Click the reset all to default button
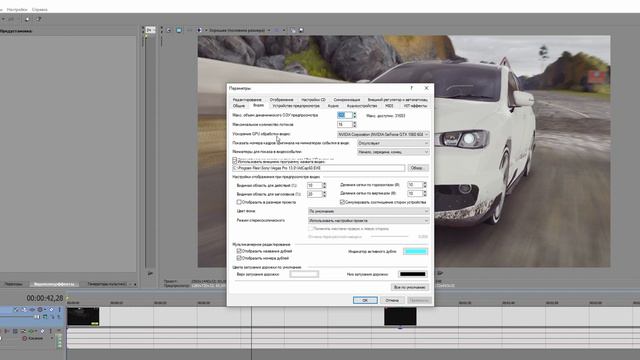640x360 pixels. point(409,287)
